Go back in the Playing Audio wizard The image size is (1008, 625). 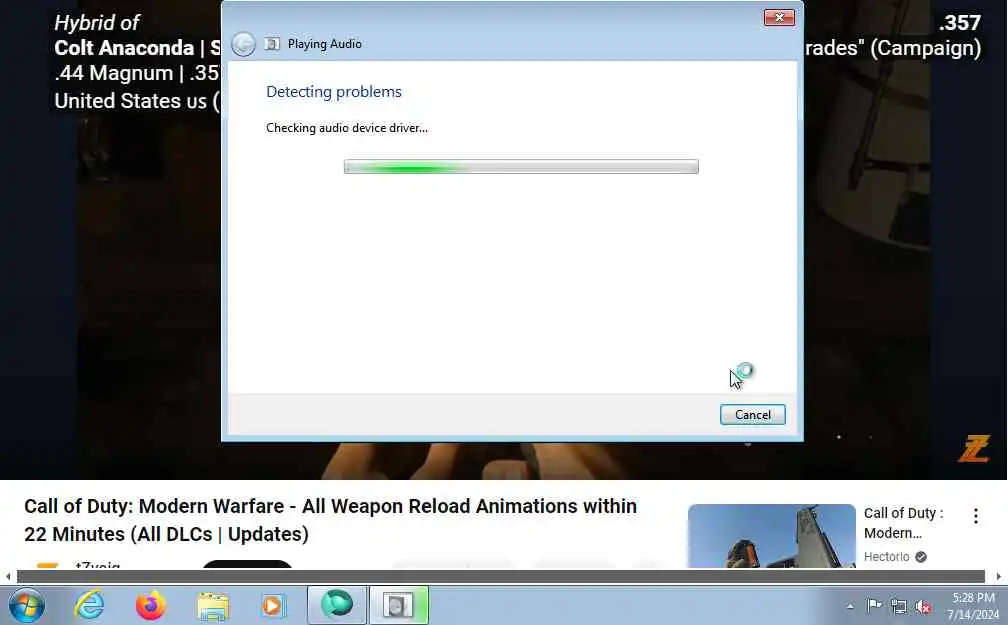243,44
